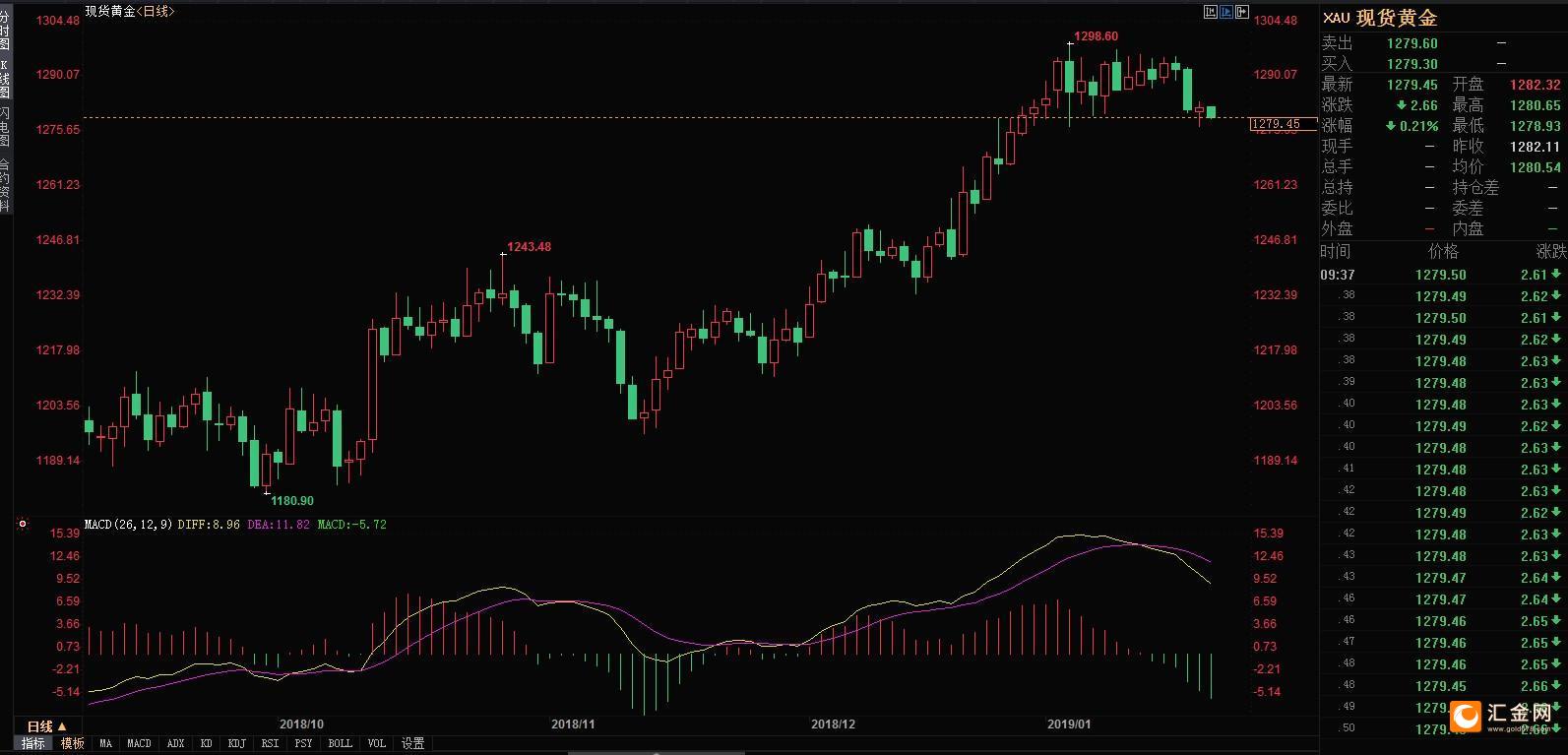Open the 闪电图 tick chart tab

click(5, 126)
